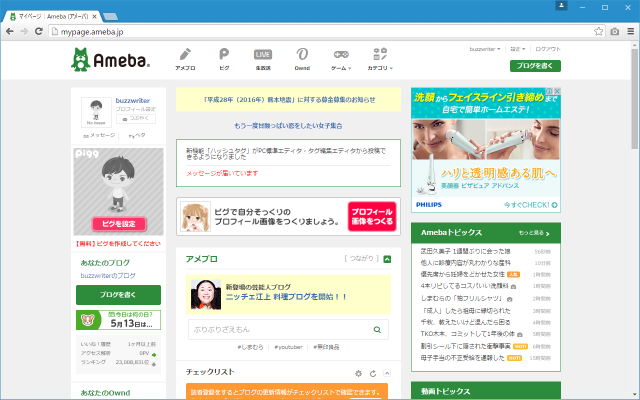Click the つぶやく button
Image resolution: width=640 pixels, height=400 pixels.
click(136, 119)
